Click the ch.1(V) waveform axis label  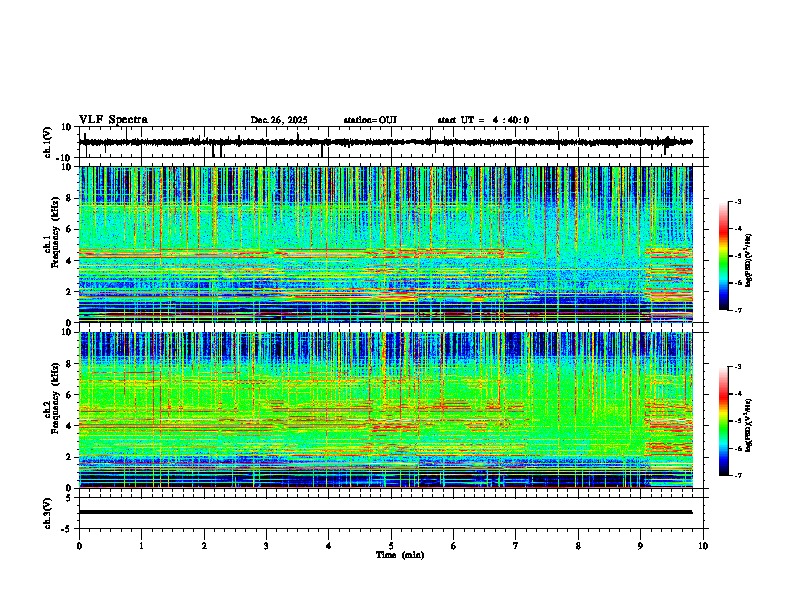48,142
